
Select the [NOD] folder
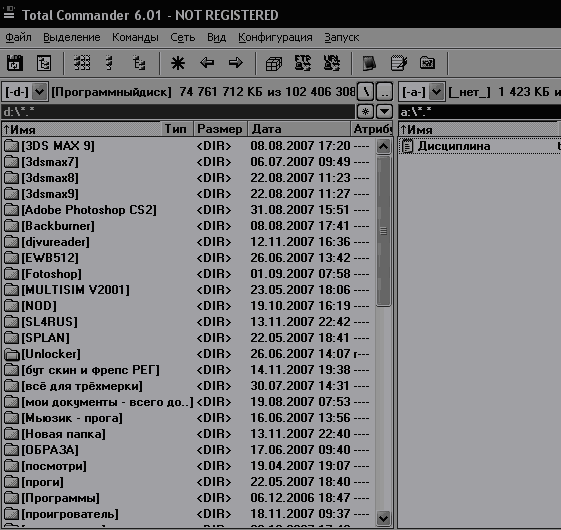coord(188,306)
